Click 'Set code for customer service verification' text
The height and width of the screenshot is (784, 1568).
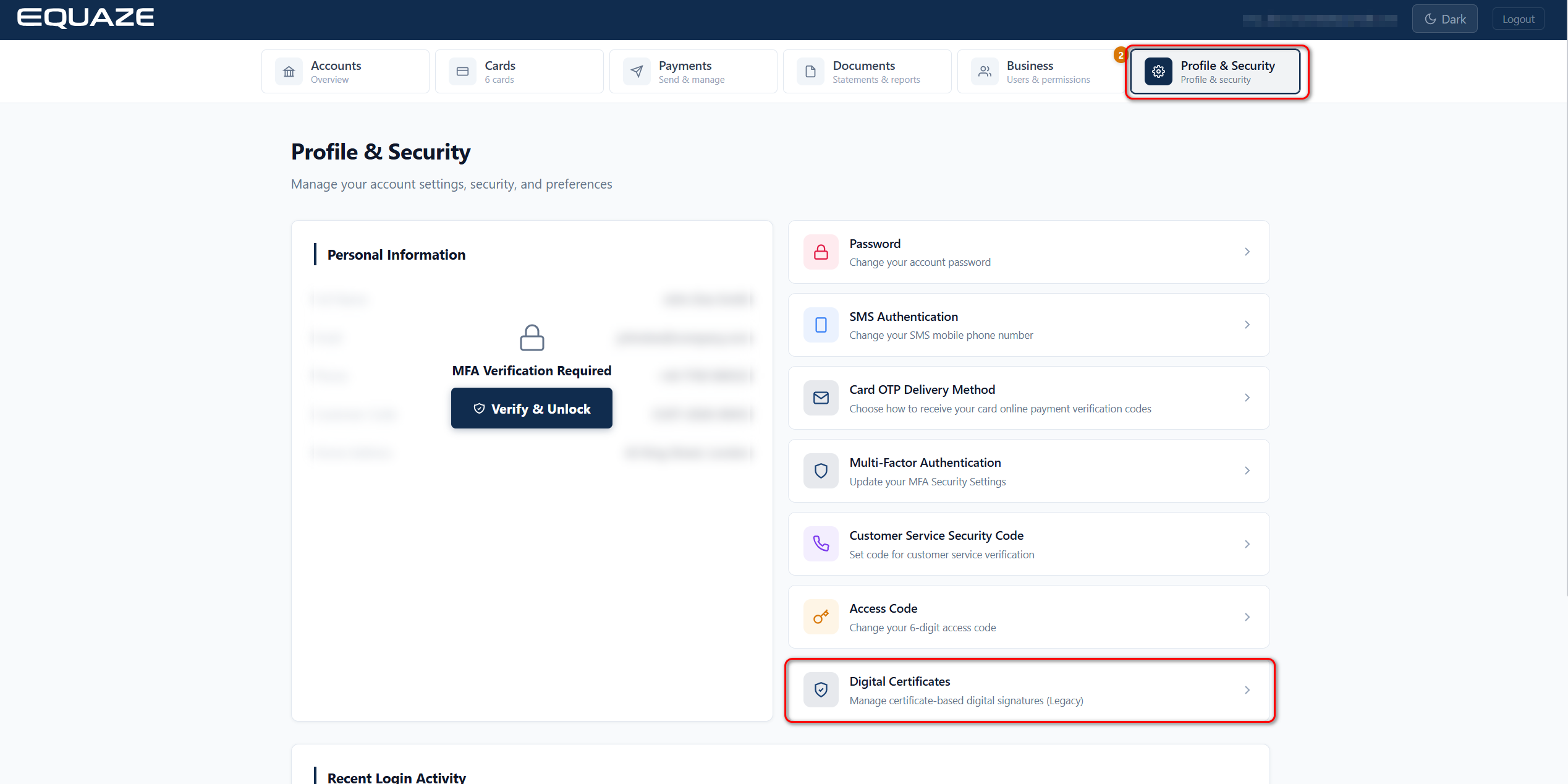[941, 555]
